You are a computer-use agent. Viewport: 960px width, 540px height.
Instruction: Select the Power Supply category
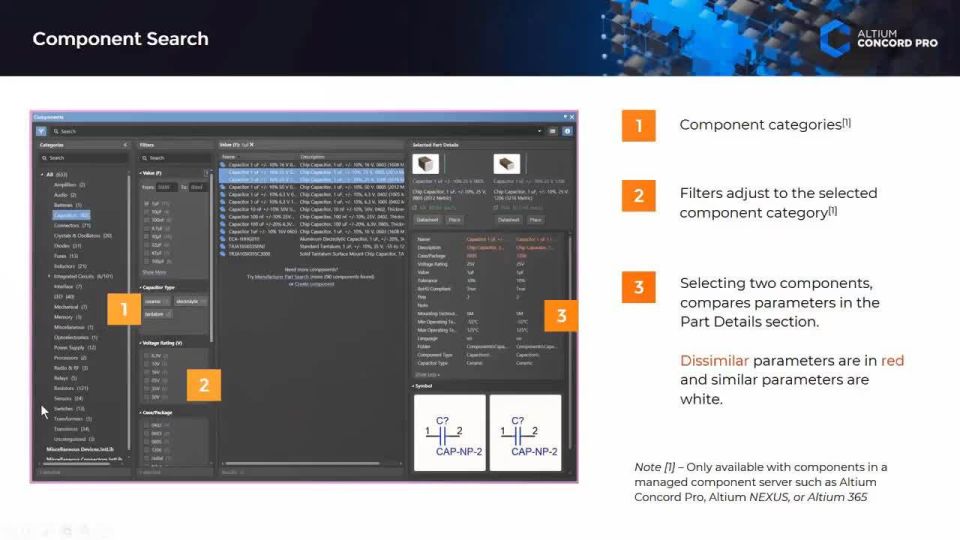[75, 348]
